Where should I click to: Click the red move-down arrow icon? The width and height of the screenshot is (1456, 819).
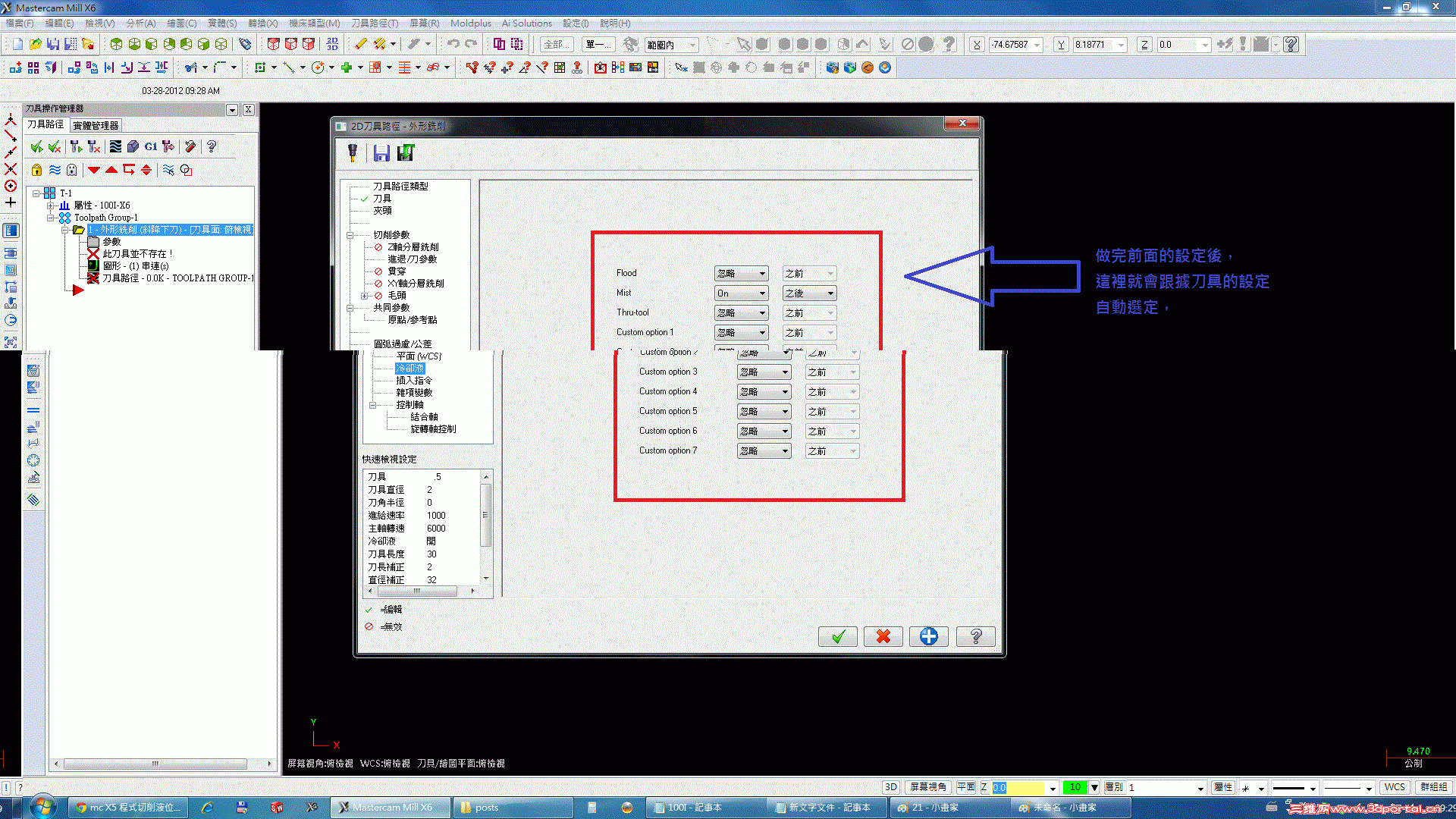[x=94, y=170]
